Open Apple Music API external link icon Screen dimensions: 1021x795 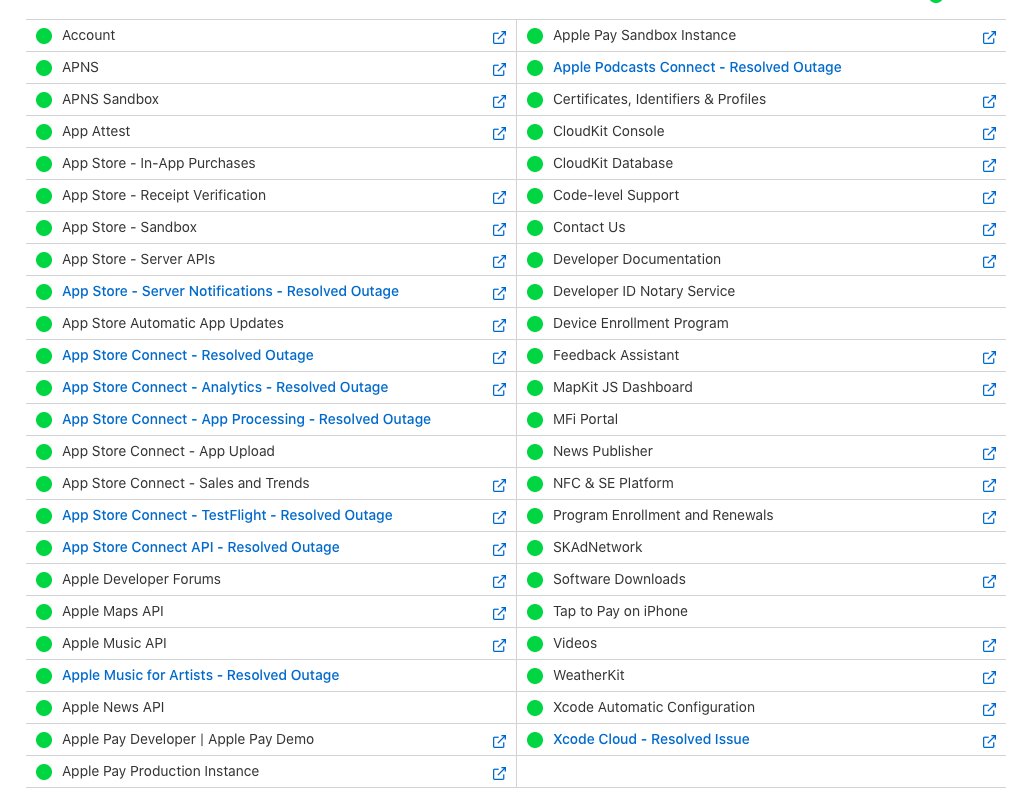click(x=499, y=645)
